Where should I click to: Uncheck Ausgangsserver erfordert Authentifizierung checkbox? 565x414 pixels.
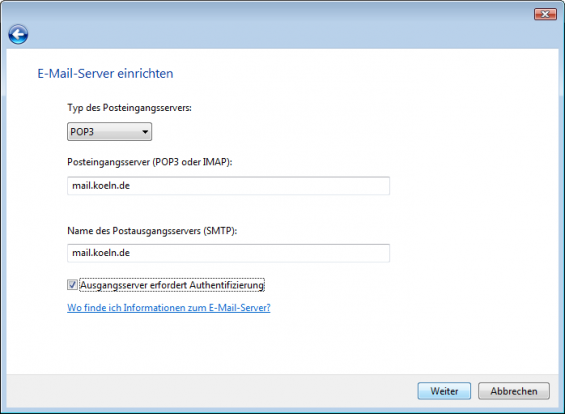(x=72, y=285)
